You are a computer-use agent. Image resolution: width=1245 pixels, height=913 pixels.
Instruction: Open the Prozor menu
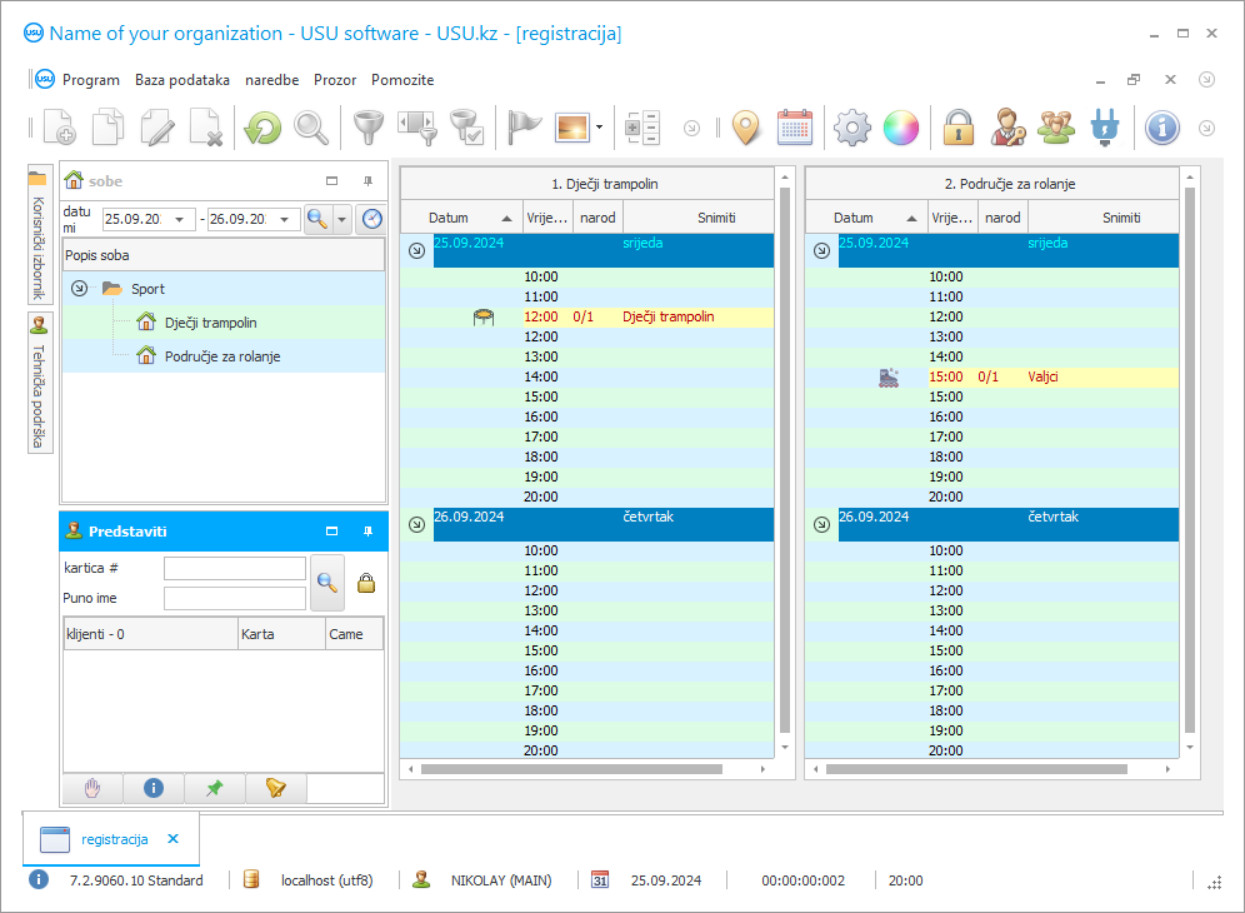335,80
